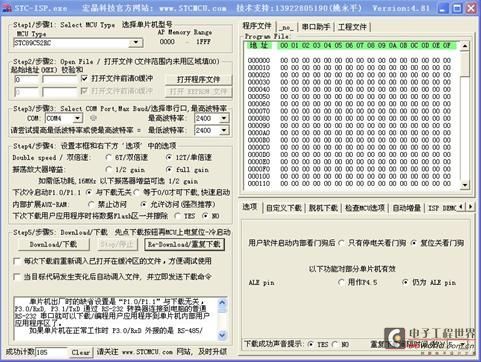The width and height of the screenshot is (481, 362).
Task: Click the options tabs right scroll arrow
Action: click(x=470, y=207)
